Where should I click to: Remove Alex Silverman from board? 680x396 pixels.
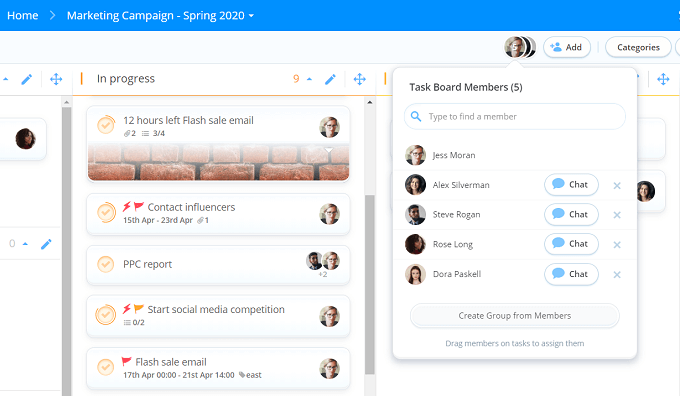(x=617, y=186)
